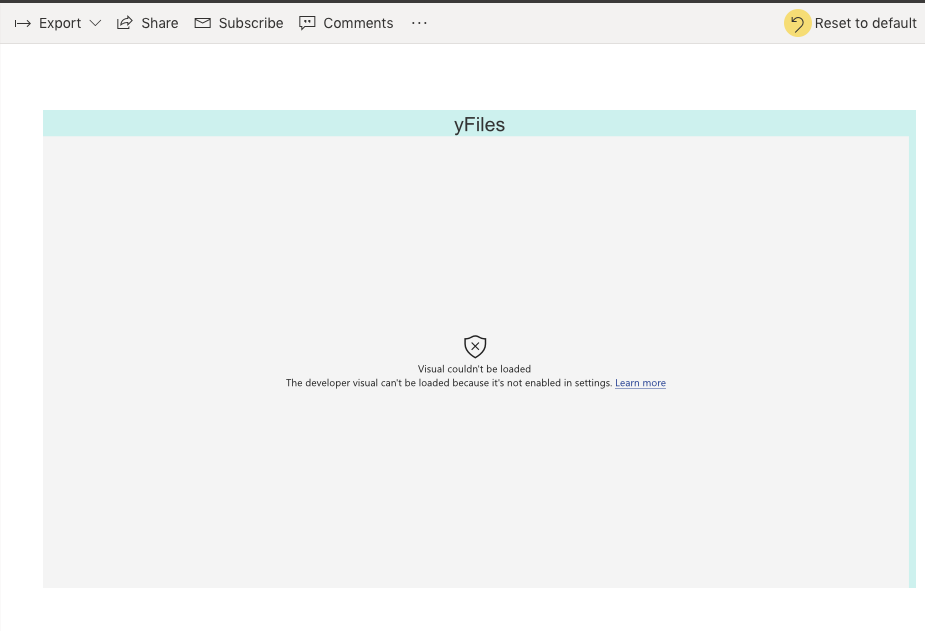This screenshot has width=925, height=631.
Task: Click the Share icon
Action: pos(124,23)
